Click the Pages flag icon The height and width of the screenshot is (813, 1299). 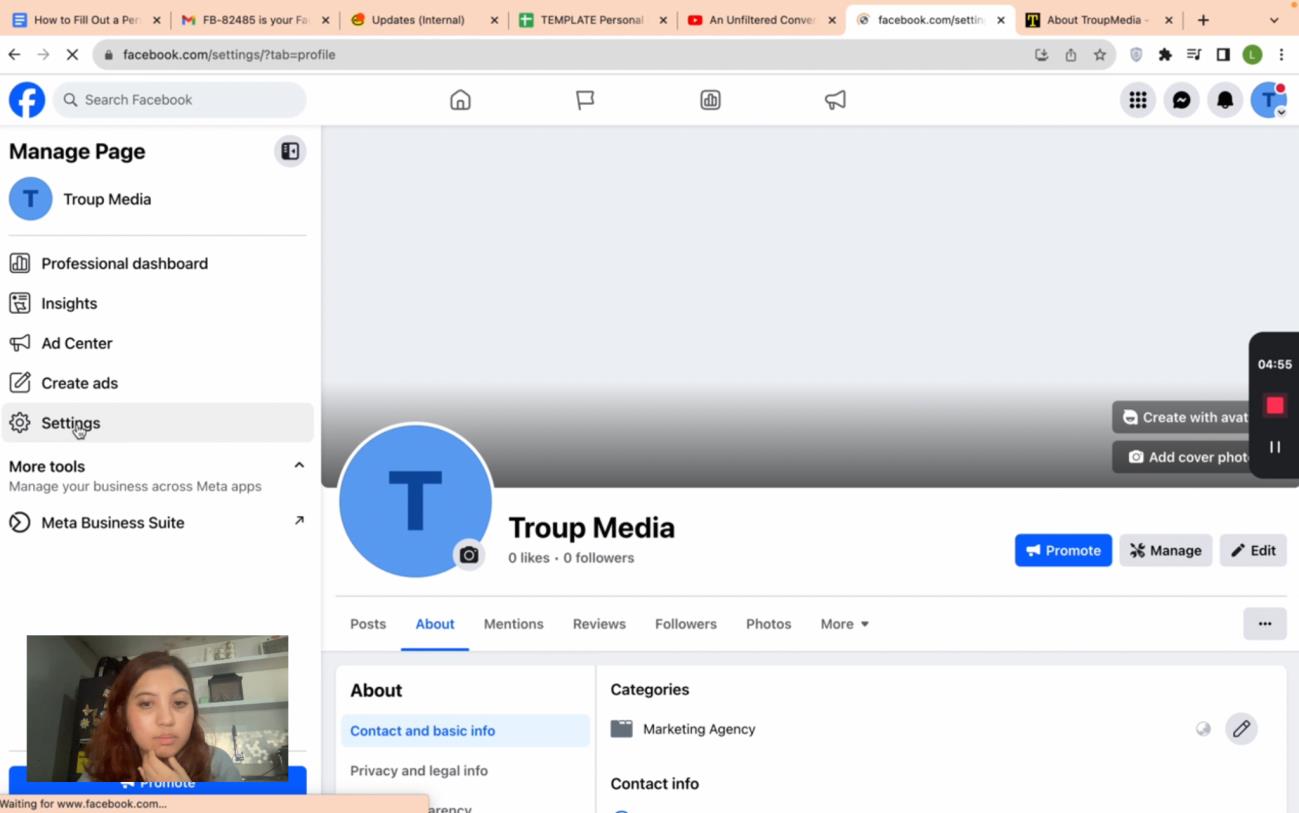[x=585, y=100]
